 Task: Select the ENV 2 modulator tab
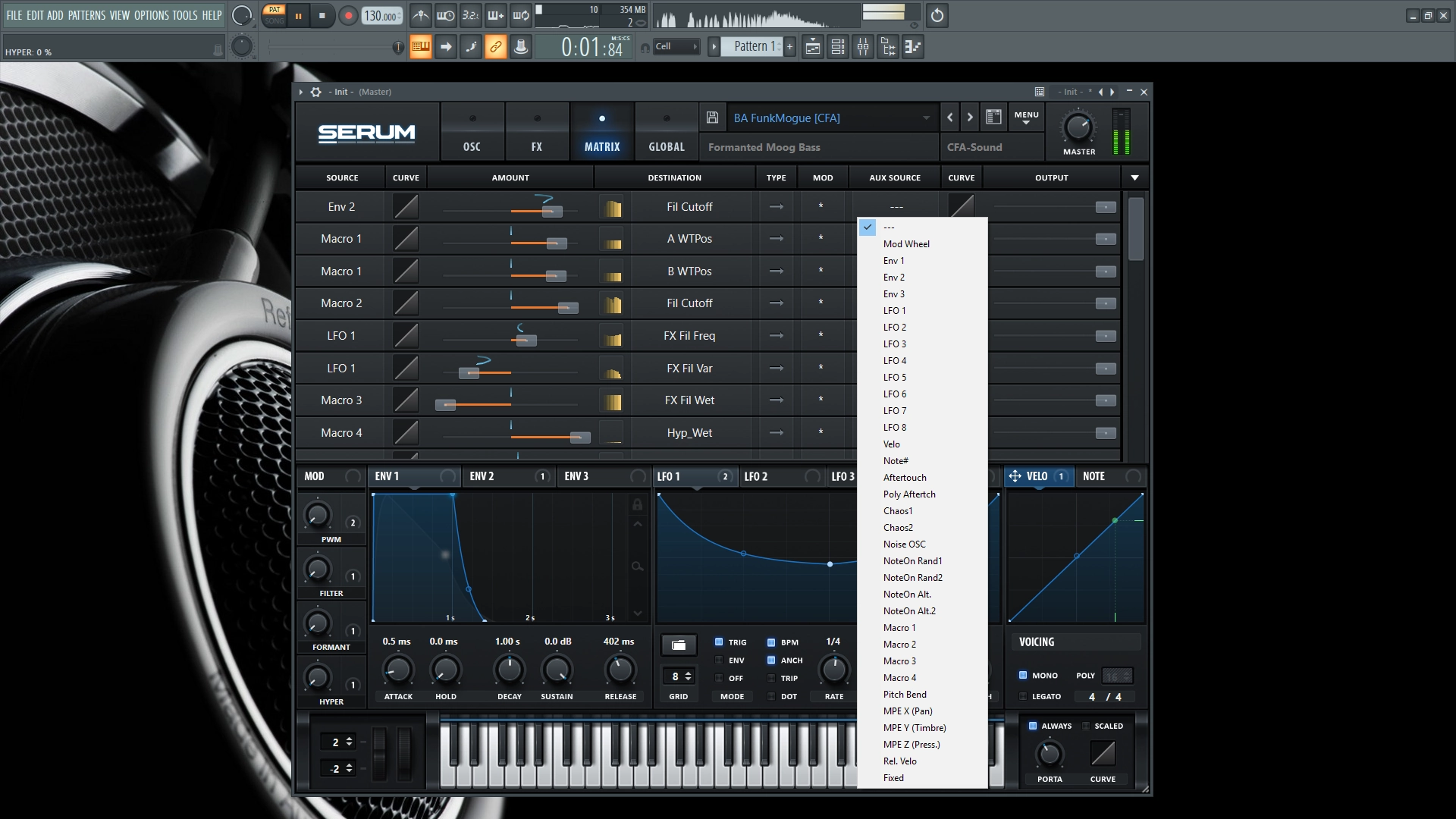point(510,476)
